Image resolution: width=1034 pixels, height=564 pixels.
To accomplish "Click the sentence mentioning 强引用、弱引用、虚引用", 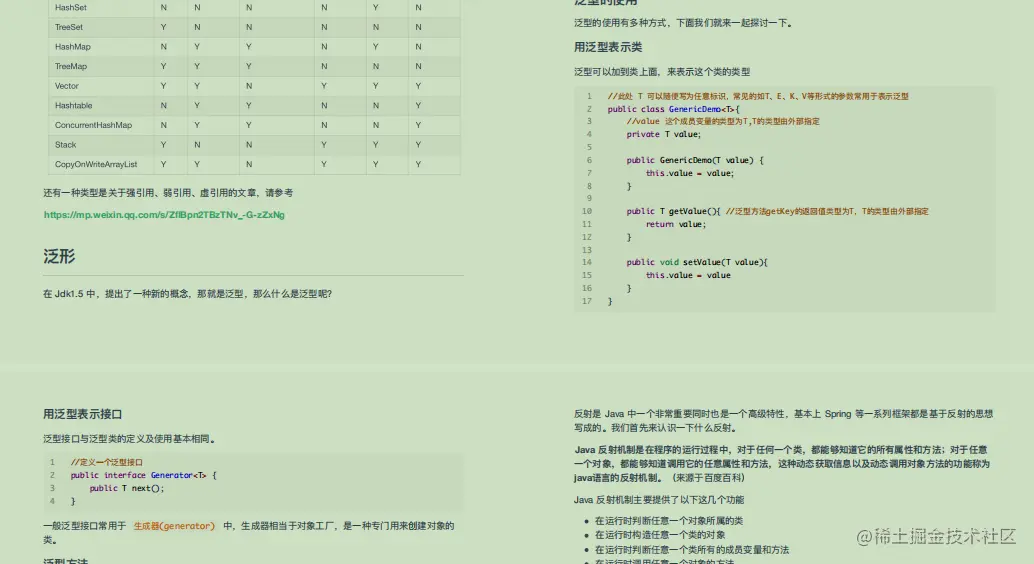I will coord(168,193).
